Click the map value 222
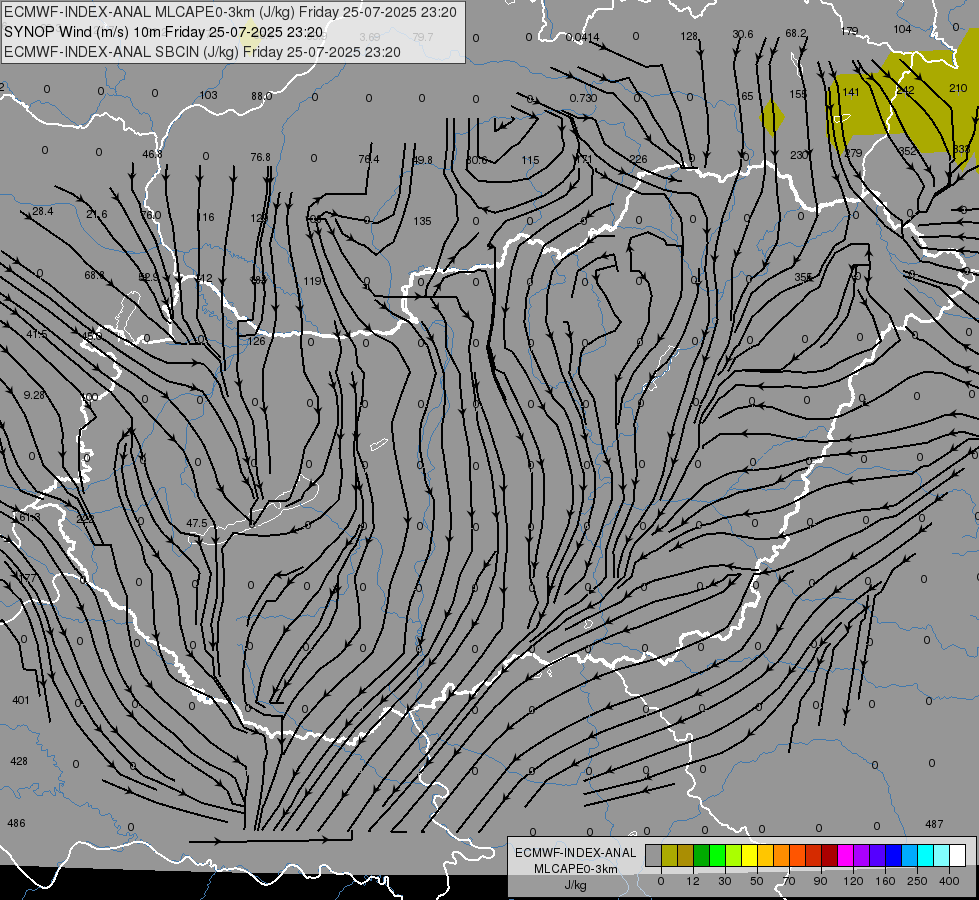 [x=85, y=518]
